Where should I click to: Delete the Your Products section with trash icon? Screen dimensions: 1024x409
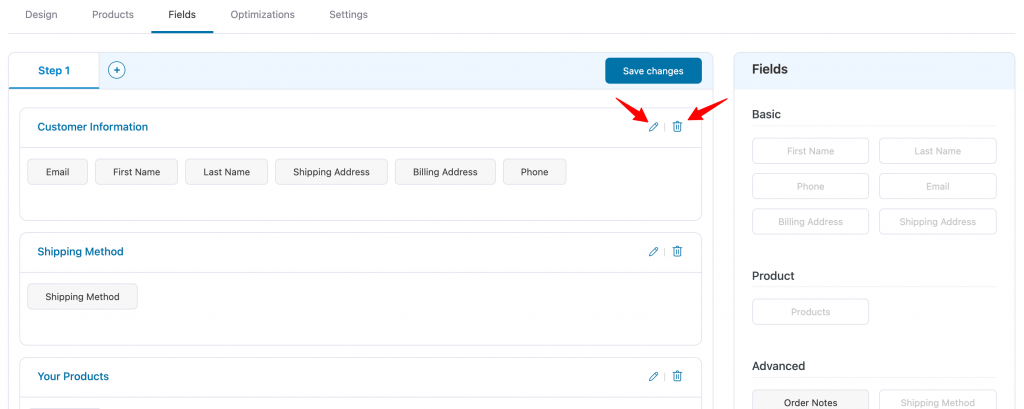[x=677, y=376]
